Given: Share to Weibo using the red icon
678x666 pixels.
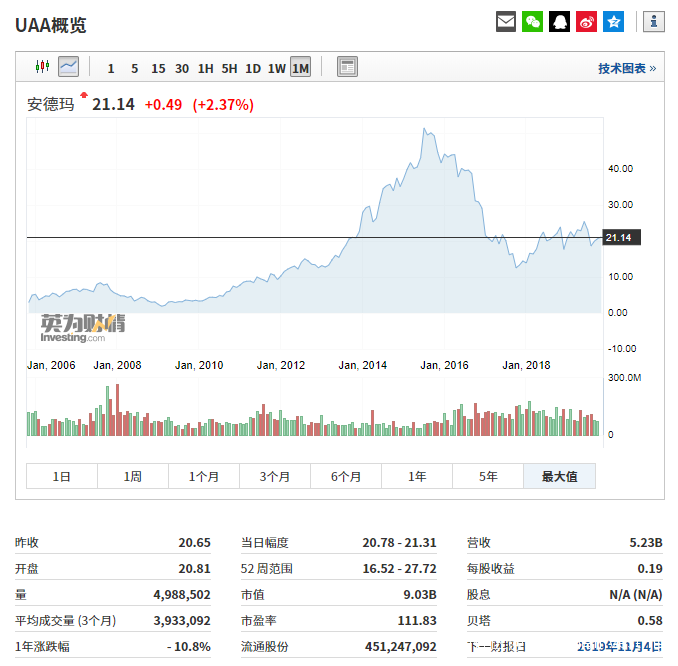Looking at the screenshot, I should [586, 22].
